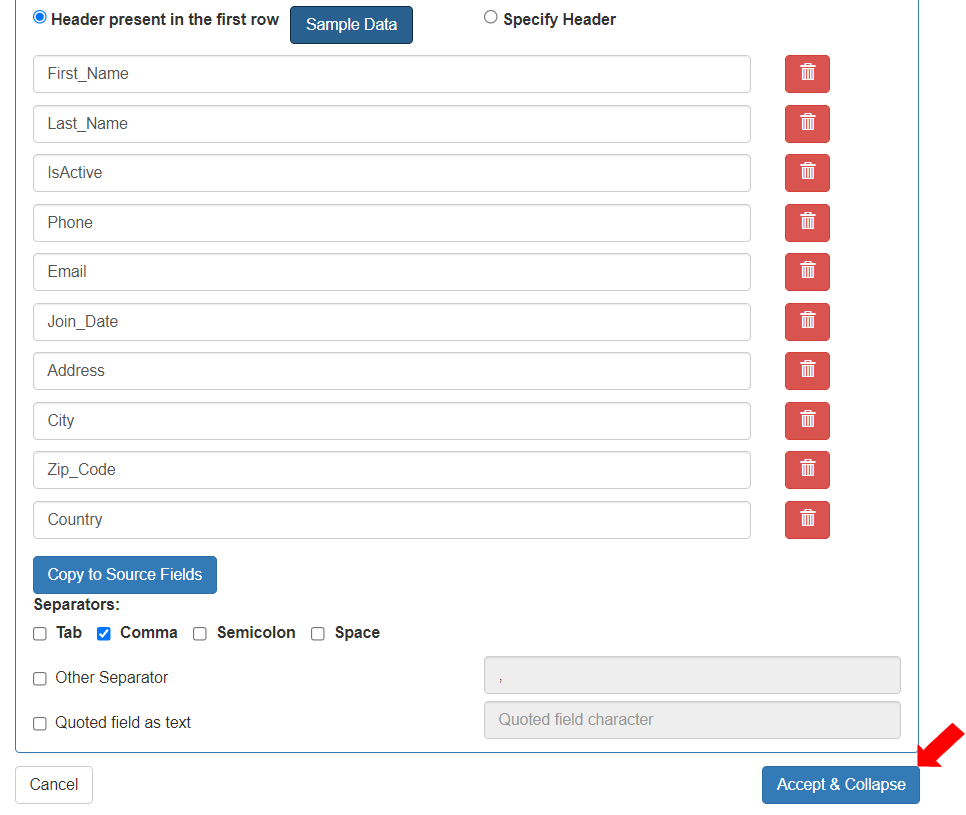Enable the Other Separator option
Viewport: 966px width, 815px height.
tap(39, 678)
